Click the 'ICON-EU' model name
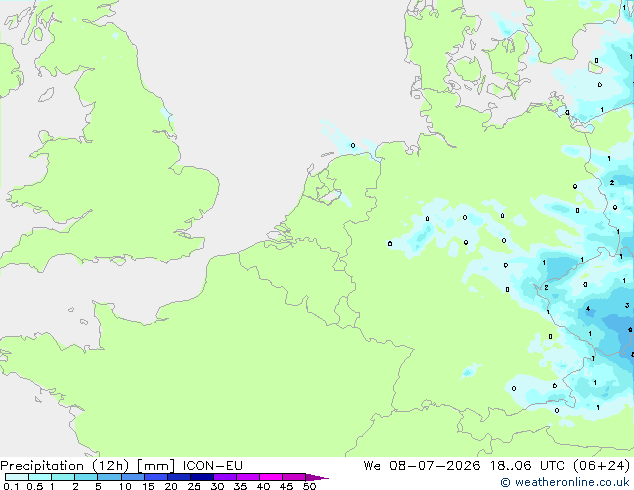The height and width of the screenshot is (490, 634). pyautogui.click(x=213, y=466)
